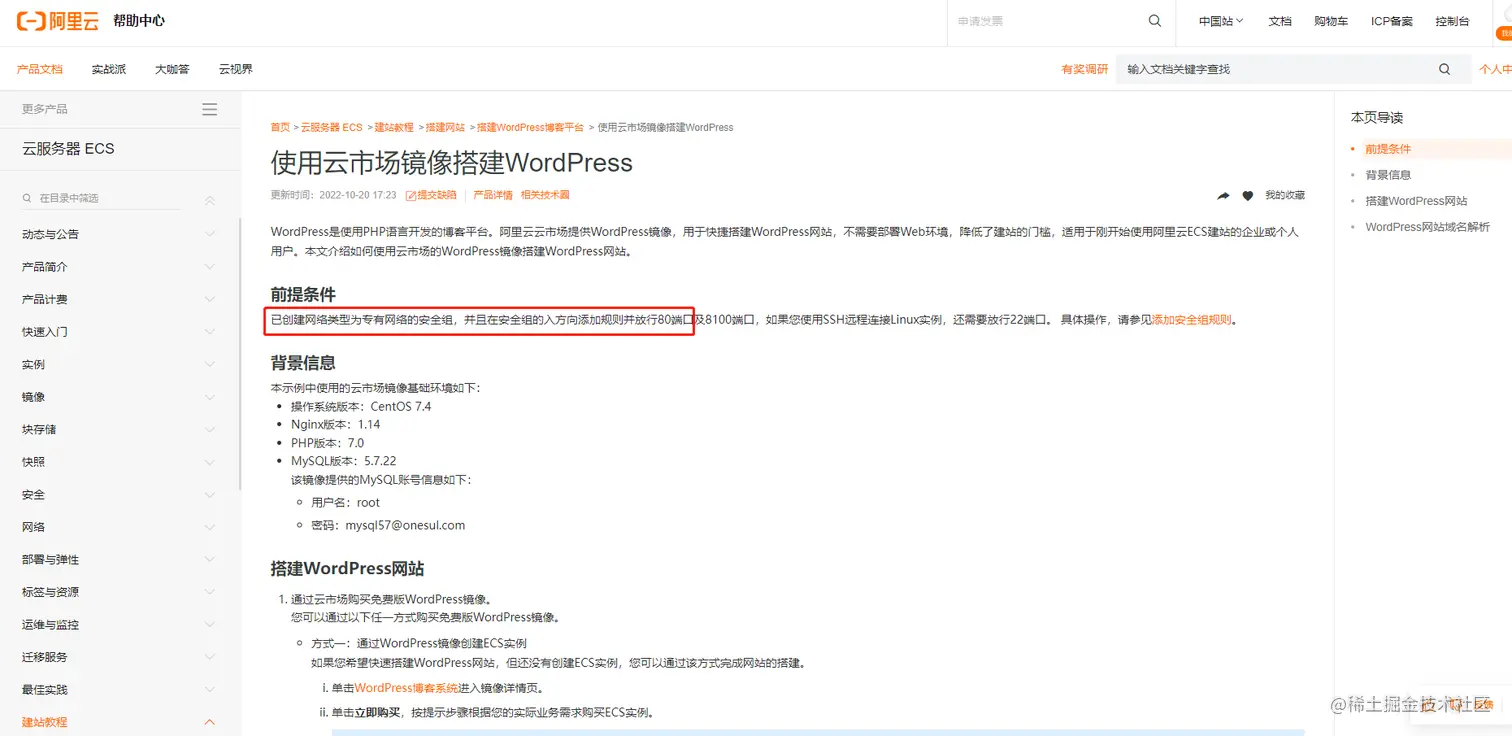Click 搭建网站 in the breadcrumb

[445, 127]
